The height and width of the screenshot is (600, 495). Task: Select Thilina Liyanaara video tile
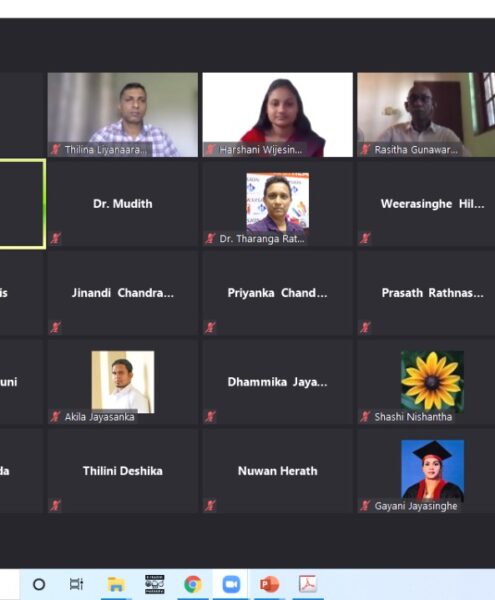coord(123,114)
